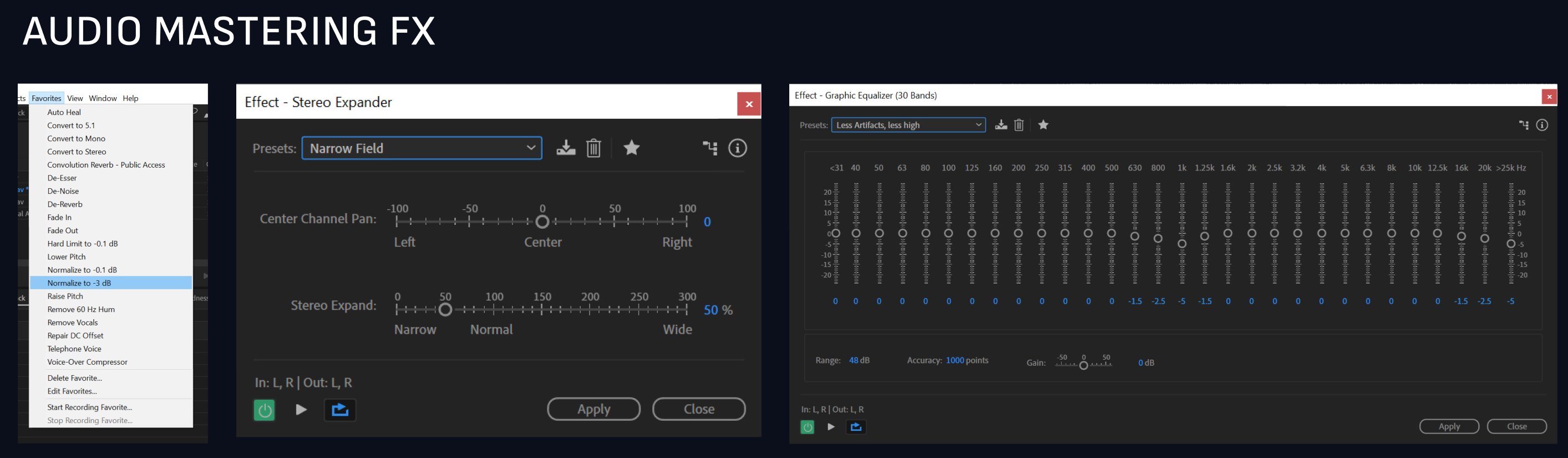
Task: Favorite star icon in Graphic Equalizer
Action: click(1043, 125)
